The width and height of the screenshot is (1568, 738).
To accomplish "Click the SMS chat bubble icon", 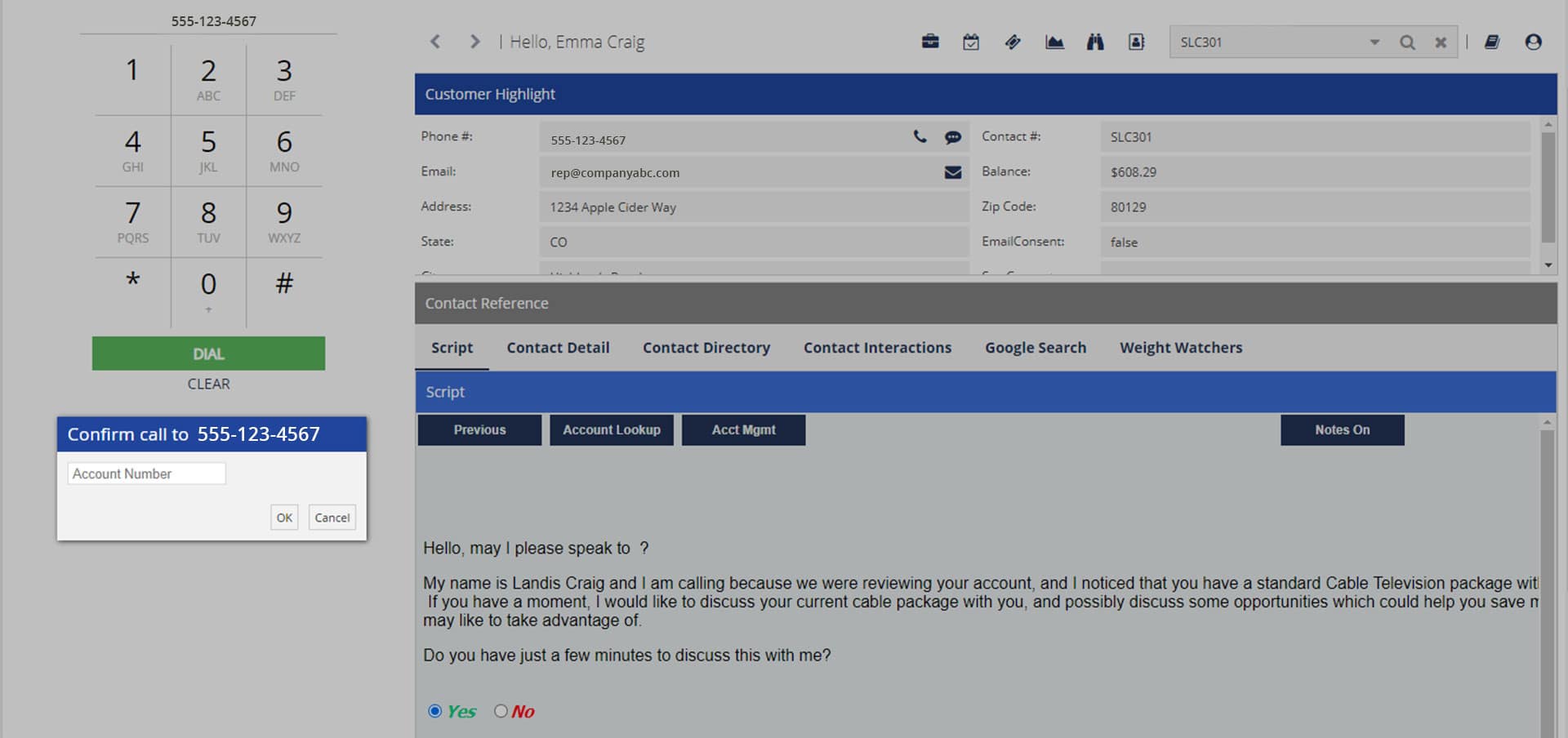I will 952,138.
